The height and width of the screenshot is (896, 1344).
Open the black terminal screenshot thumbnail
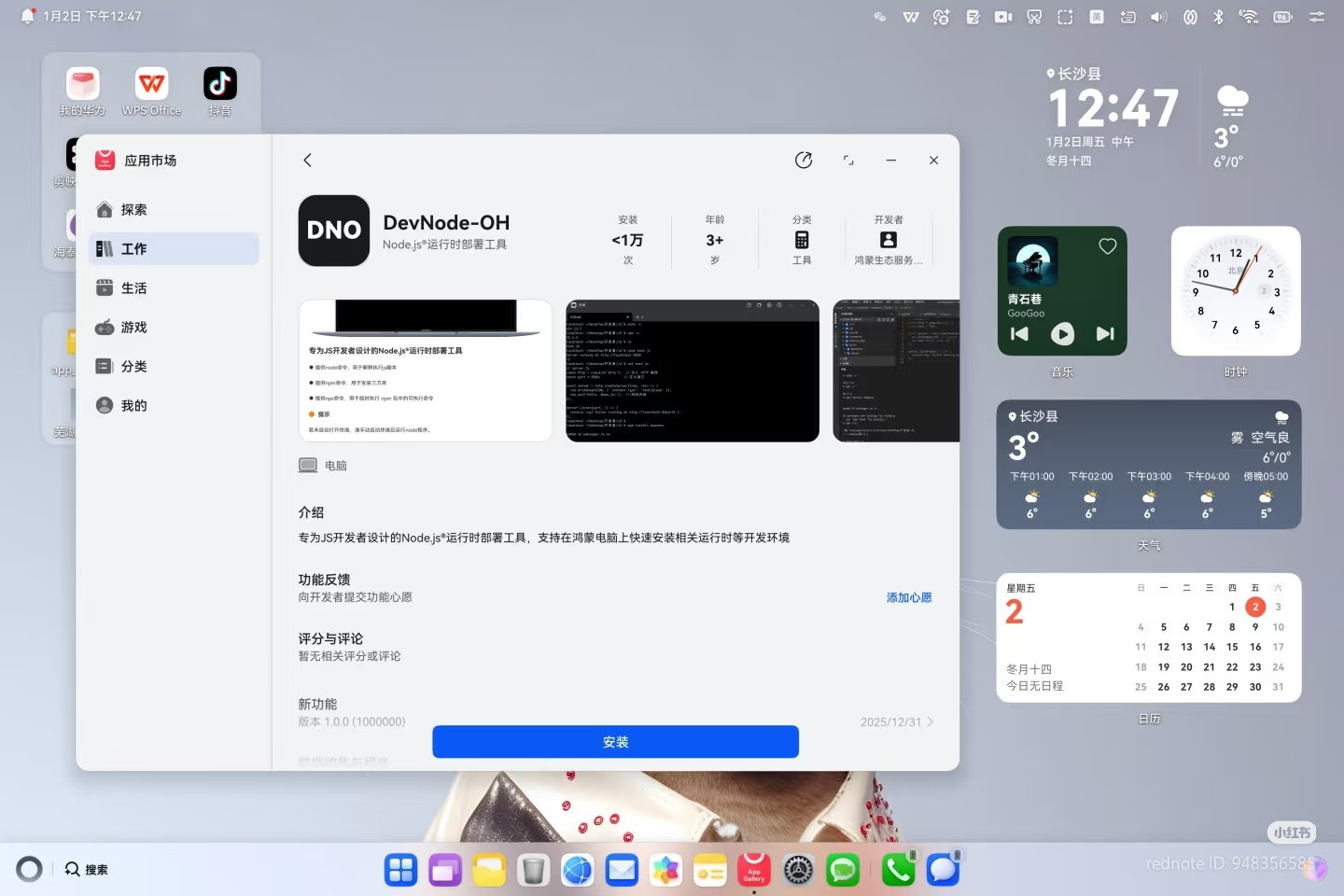pos(693,371)
